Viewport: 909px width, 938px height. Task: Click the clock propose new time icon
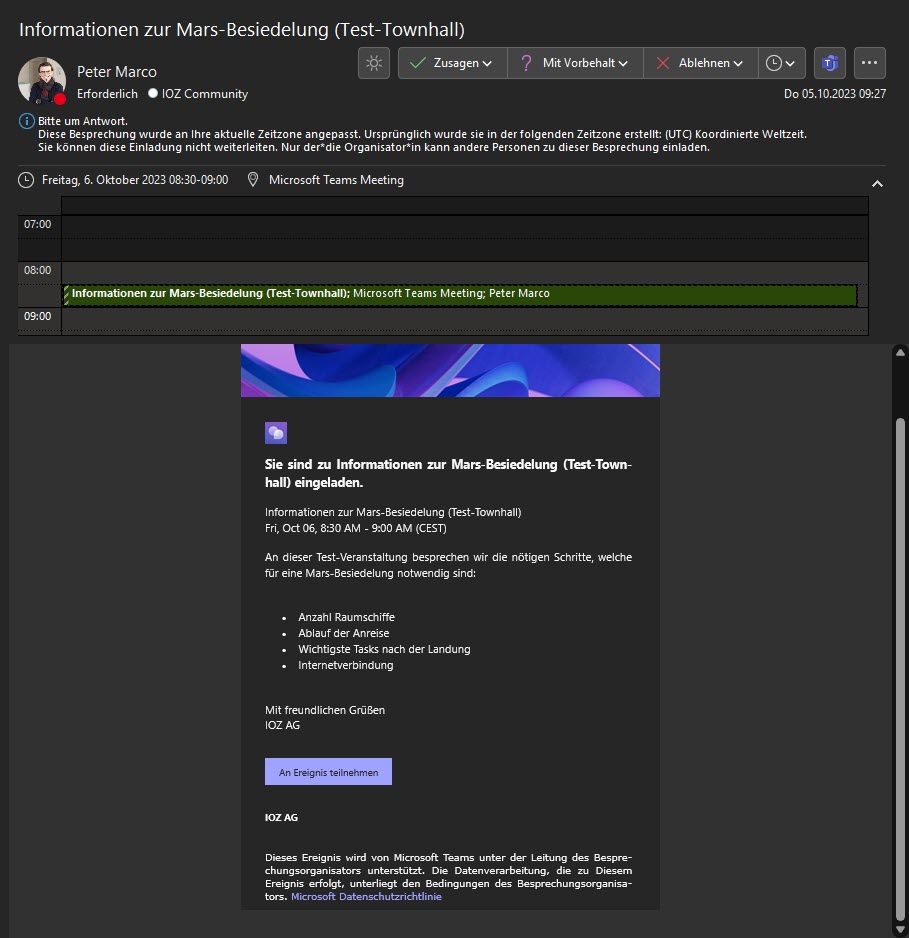click(774, 63)
